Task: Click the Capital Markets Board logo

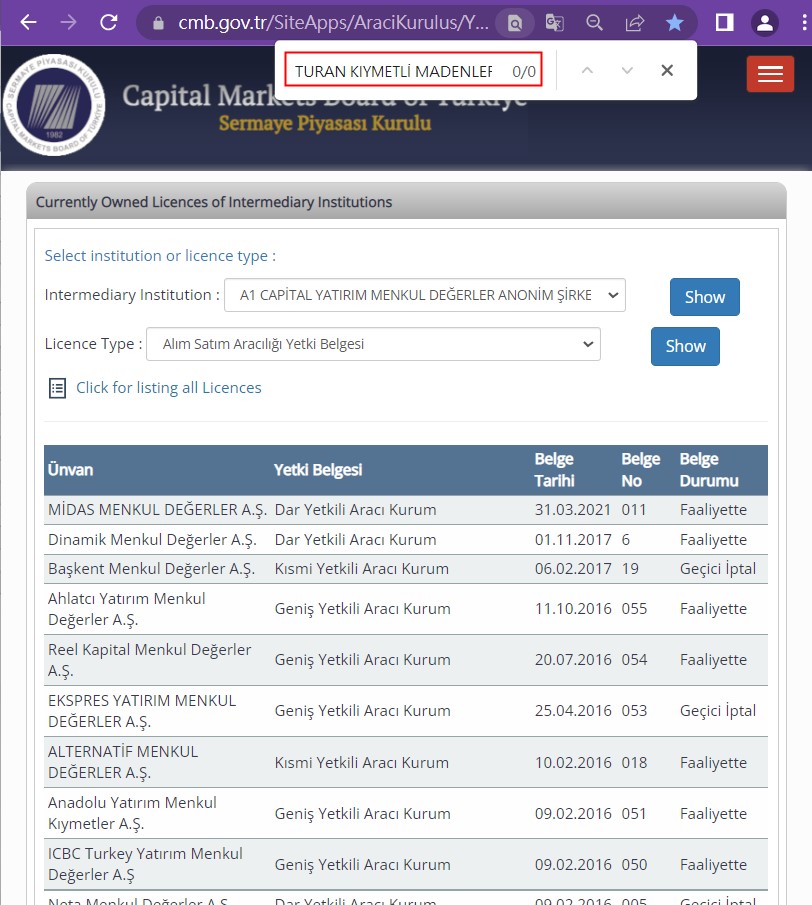Action: point(53,105)
